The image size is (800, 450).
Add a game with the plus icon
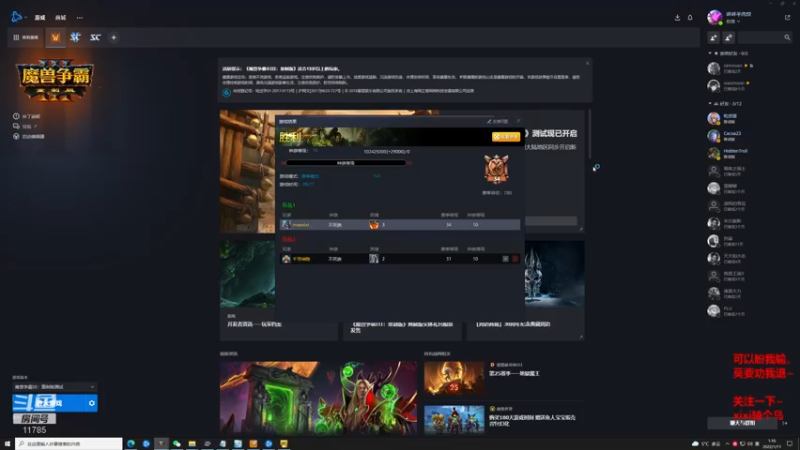coord(114,37)
